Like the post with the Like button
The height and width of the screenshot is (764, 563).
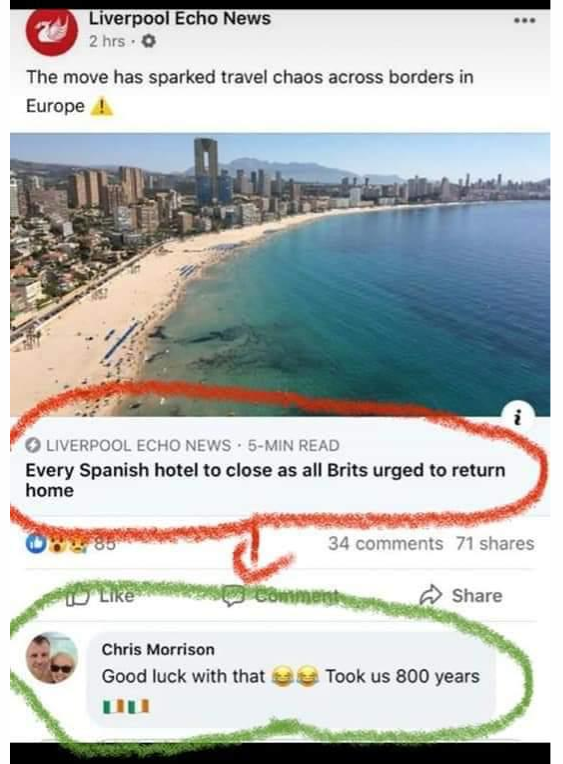click(x=100, y=595)
